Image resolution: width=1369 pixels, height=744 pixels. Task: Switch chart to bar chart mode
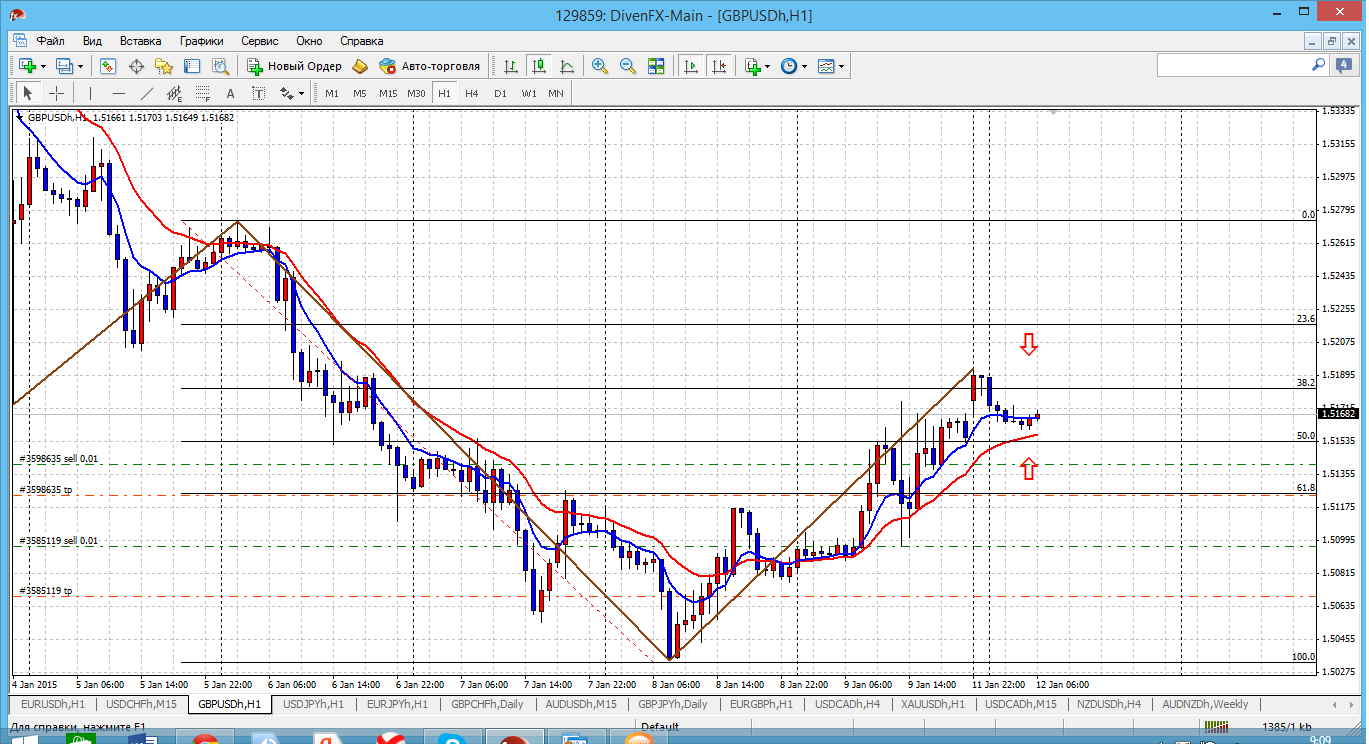[x=511, y=66]
